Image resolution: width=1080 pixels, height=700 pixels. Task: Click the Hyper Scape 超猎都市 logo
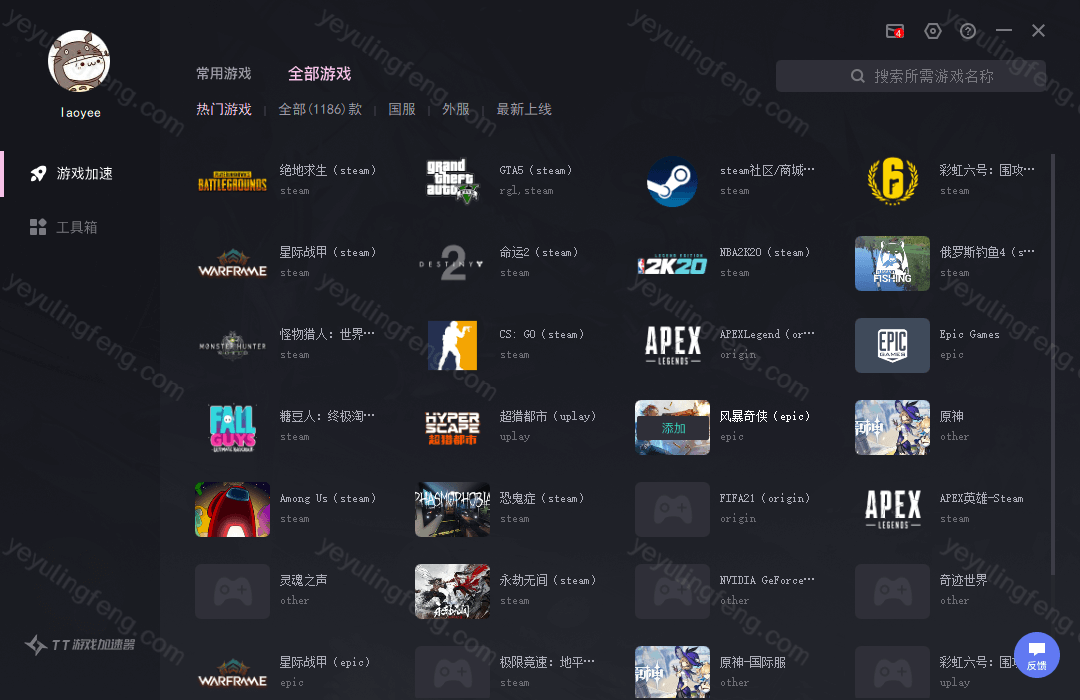coord(453,427)
